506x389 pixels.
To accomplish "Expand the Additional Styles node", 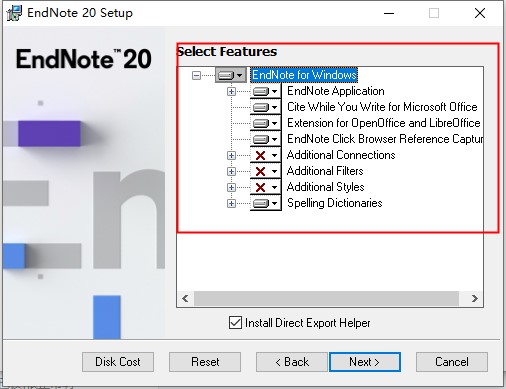I will coord(231,187).
